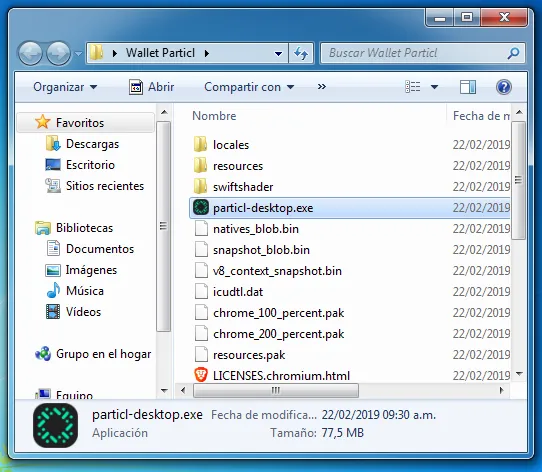Click the navigation pane scroll down arrow
The height and width of the screenshot is (472, 542).
[x=164, y=391]
